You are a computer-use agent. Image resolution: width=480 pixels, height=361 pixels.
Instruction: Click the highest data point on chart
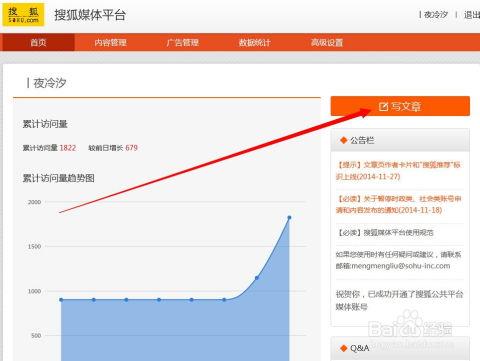click(289, 217)
